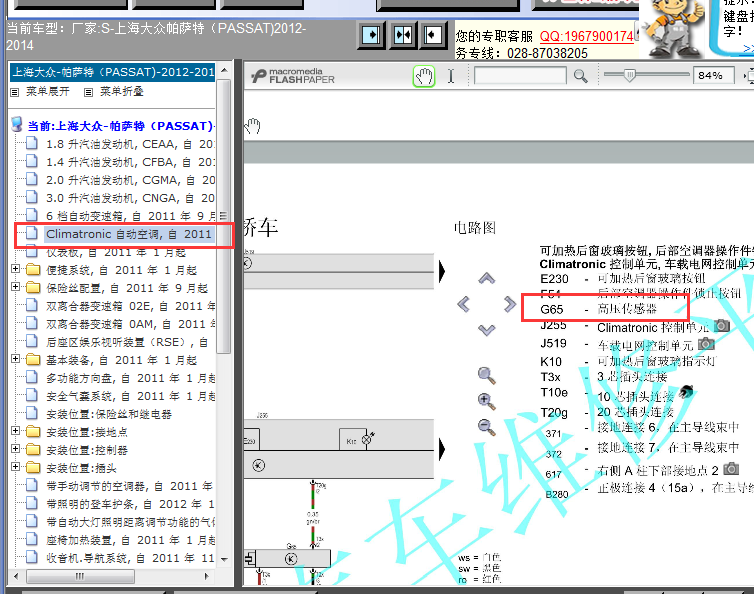Click the E230 可加热后窗玻璃按钮 legend entry

click(623, 279)
